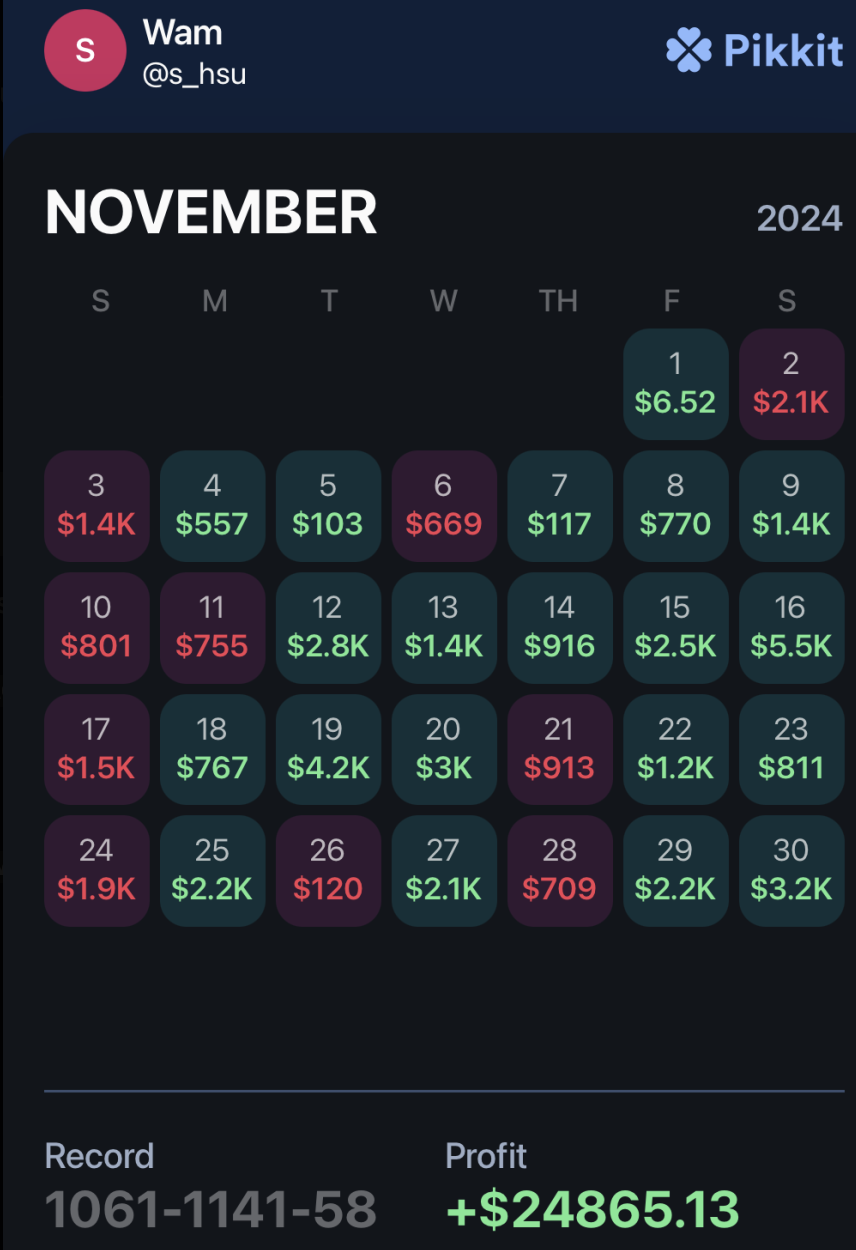856x1250 pixels.
Task: Open the November 19 day showing $4.2K
Action: [x=328, y=749]
